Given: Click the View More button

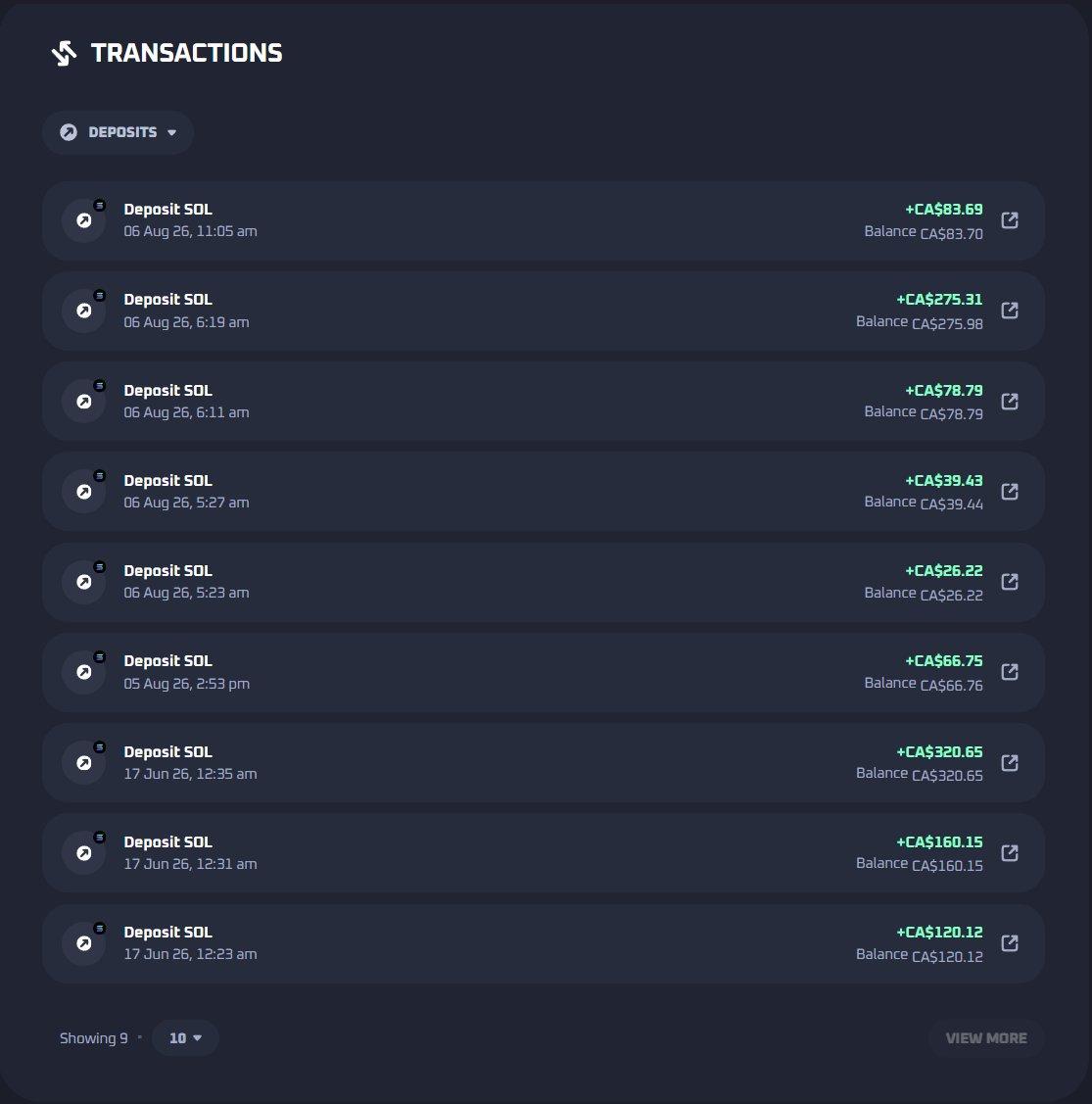Looking at the screenshot, I should (985, 1037).
